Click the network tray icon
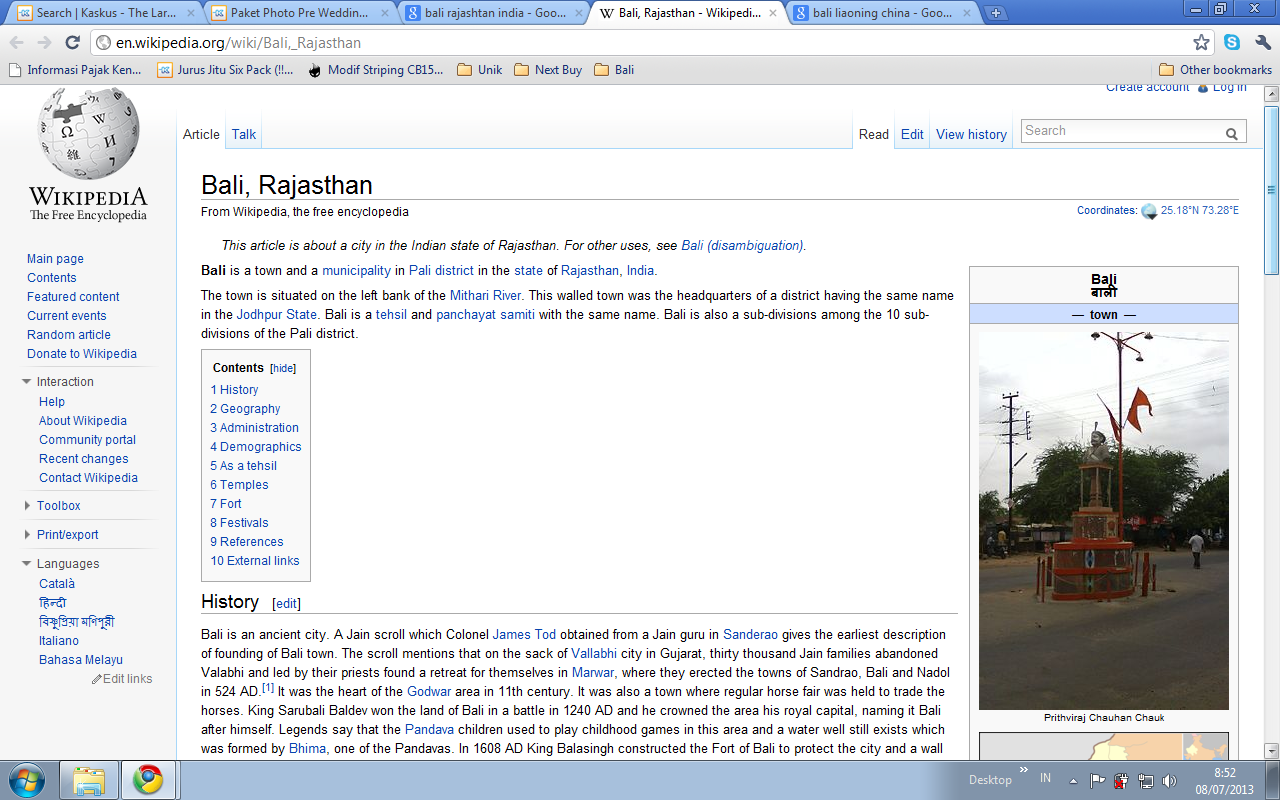The height and width of the screenshot is (800, 1280). pos(1146,780)
